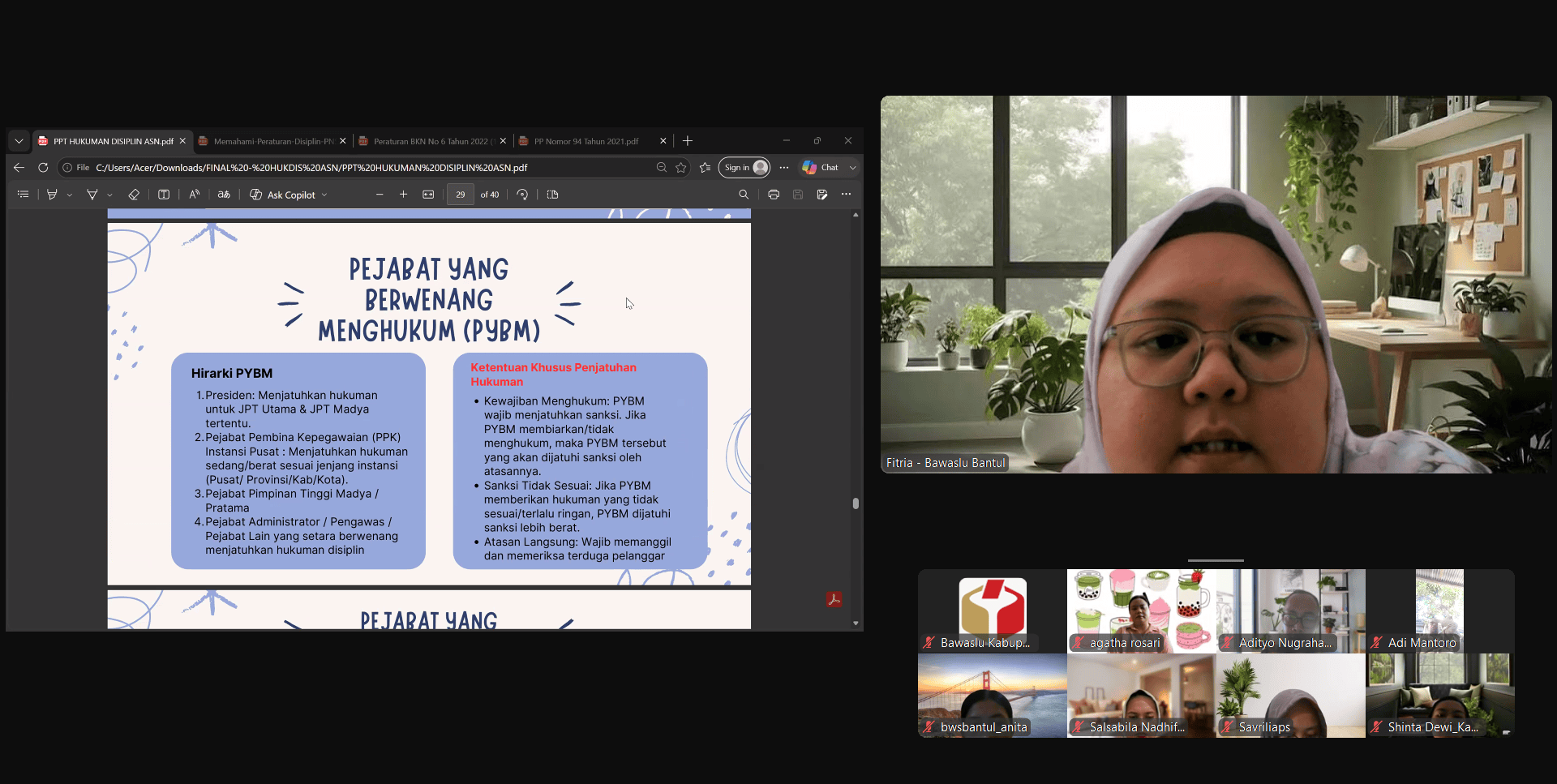Viewport: 1557px width, 784px height.
Task: Click the Fit to width icon
Action: [428, 195]
